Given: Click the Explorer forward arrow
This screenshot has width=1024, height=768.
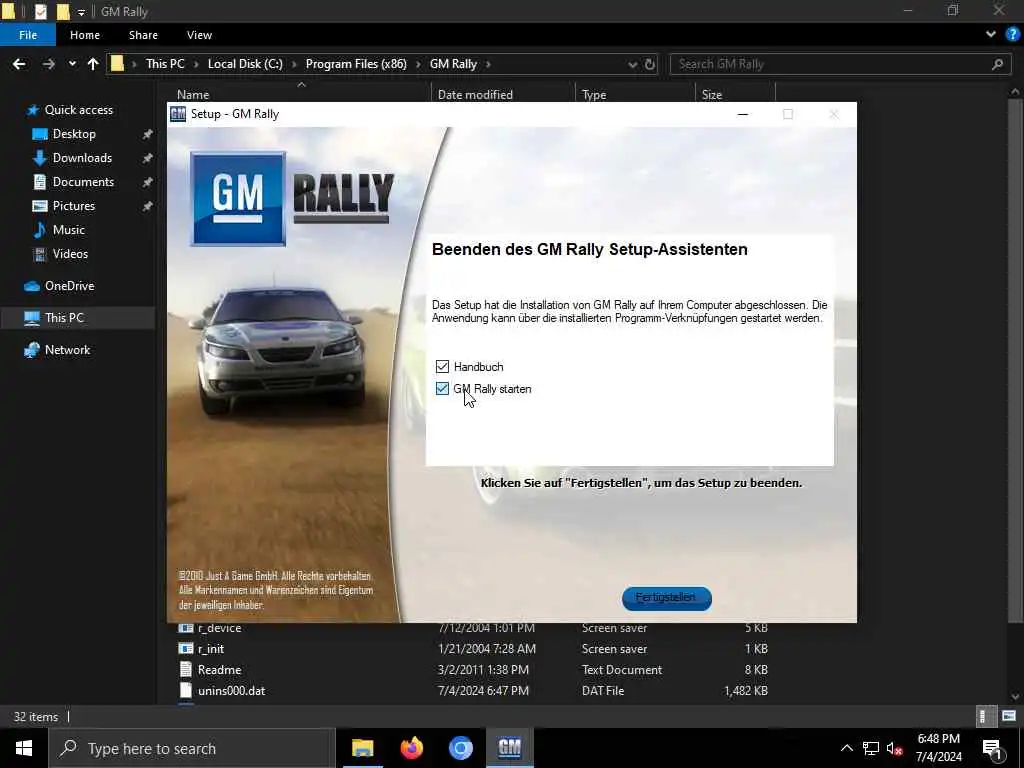Looking at the screenshot, I should pyautogui.click(x=48, y=64).
